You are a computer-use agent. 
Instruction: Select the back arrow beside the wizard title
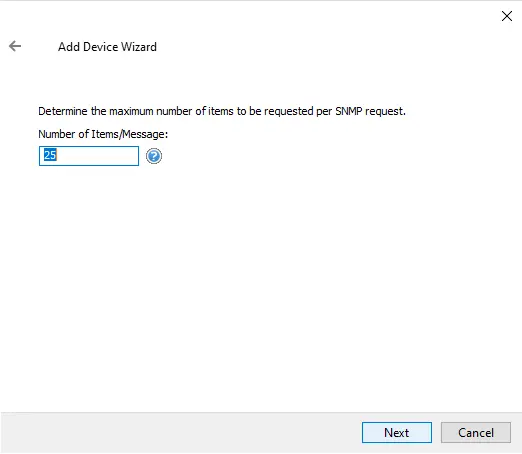pos(15,46)
